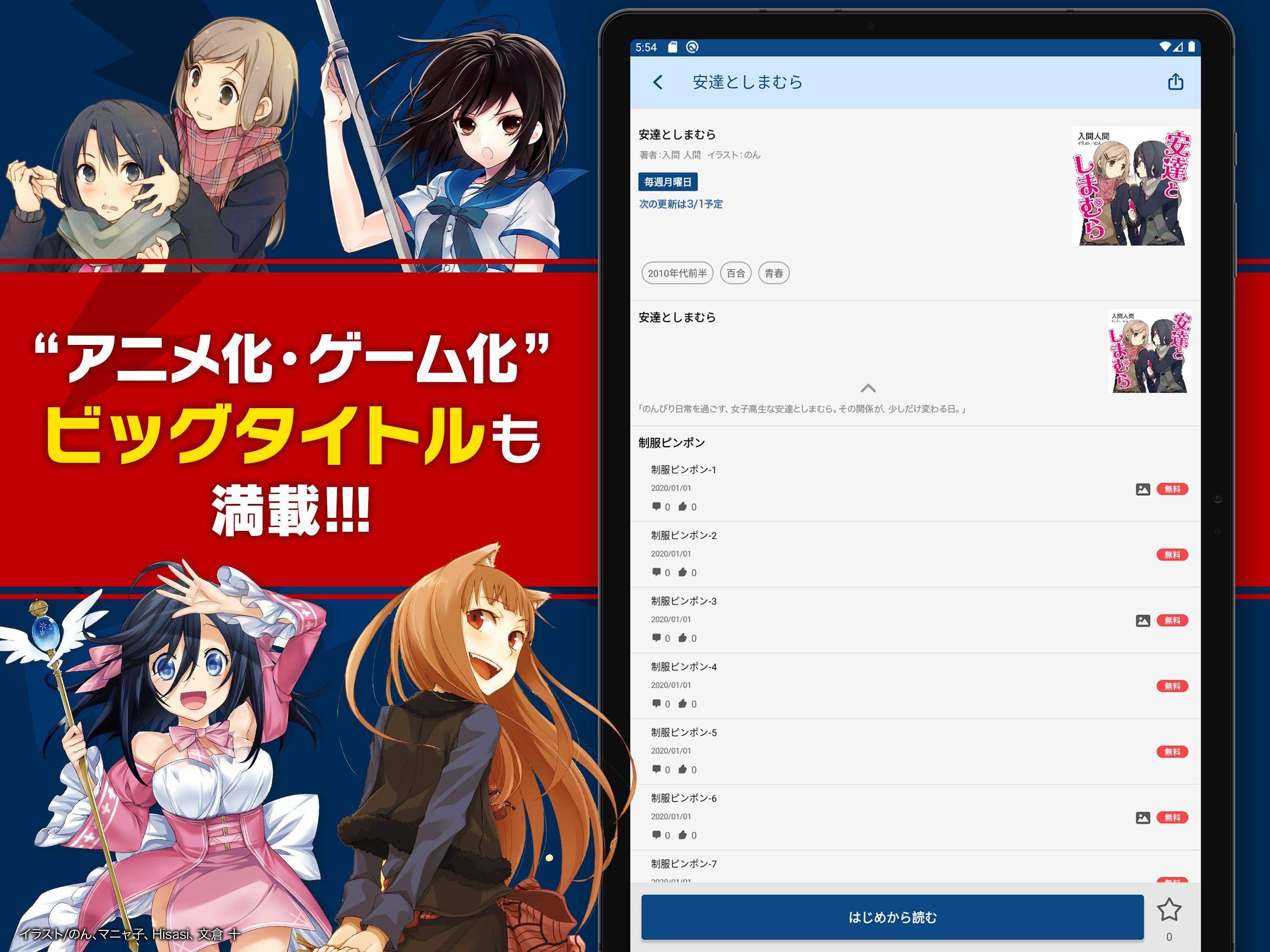Image resolution: width=1270 pixels, height=952 pixels.
Task: Tap like thumb icon on 制服ピンポン-3 row
Action: [683, 638]
